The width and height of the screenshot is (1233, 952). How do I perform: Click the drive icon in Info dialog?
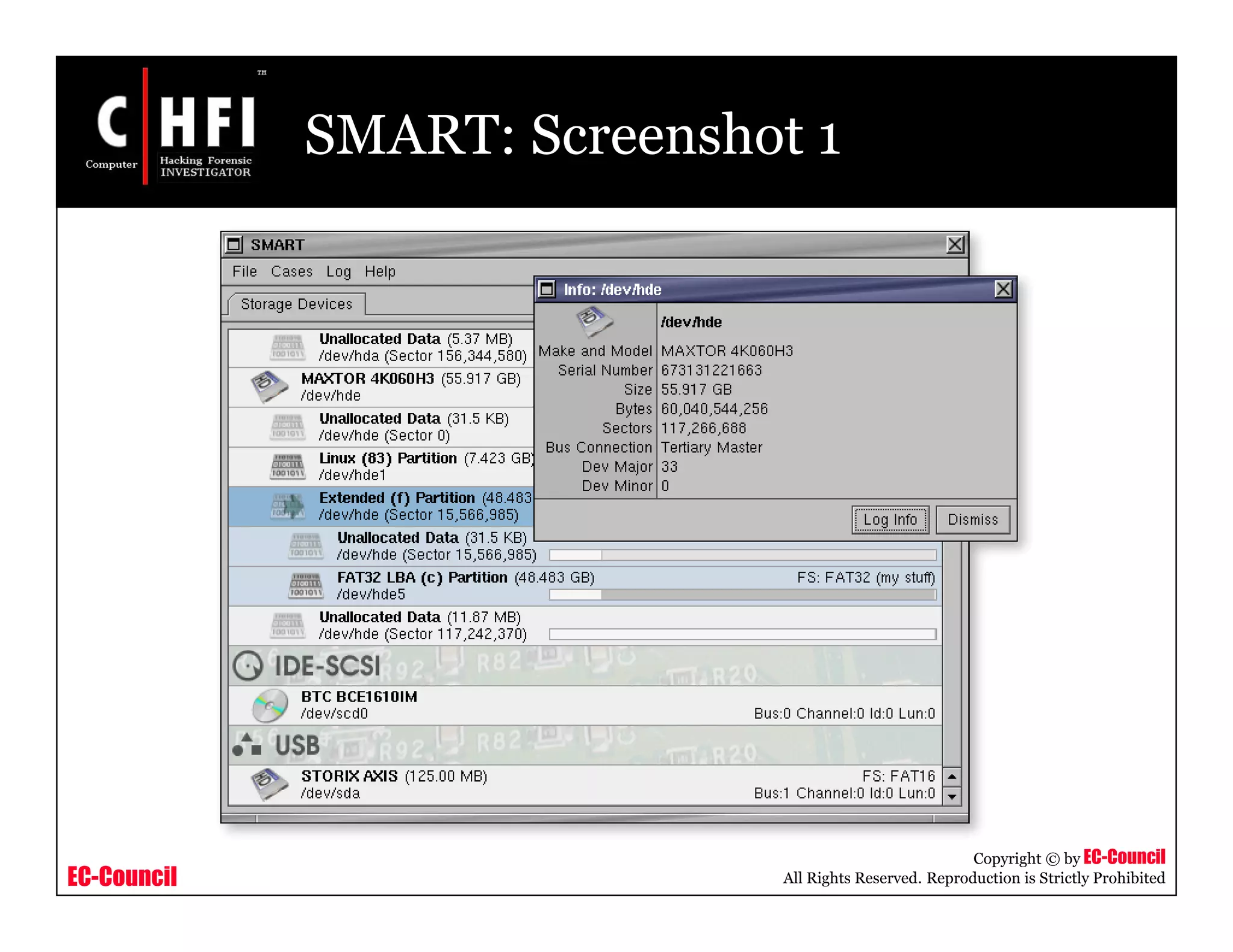click(594, 321)
